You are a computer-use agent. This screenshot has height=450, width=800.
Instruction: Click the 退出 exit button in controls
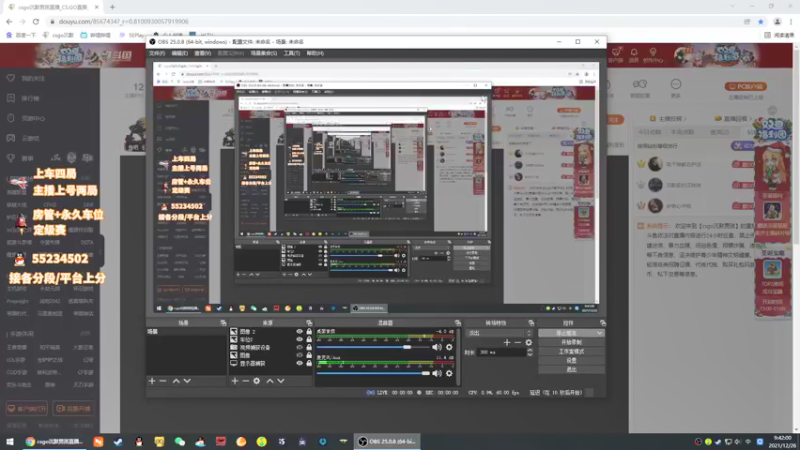pos(571,369)
